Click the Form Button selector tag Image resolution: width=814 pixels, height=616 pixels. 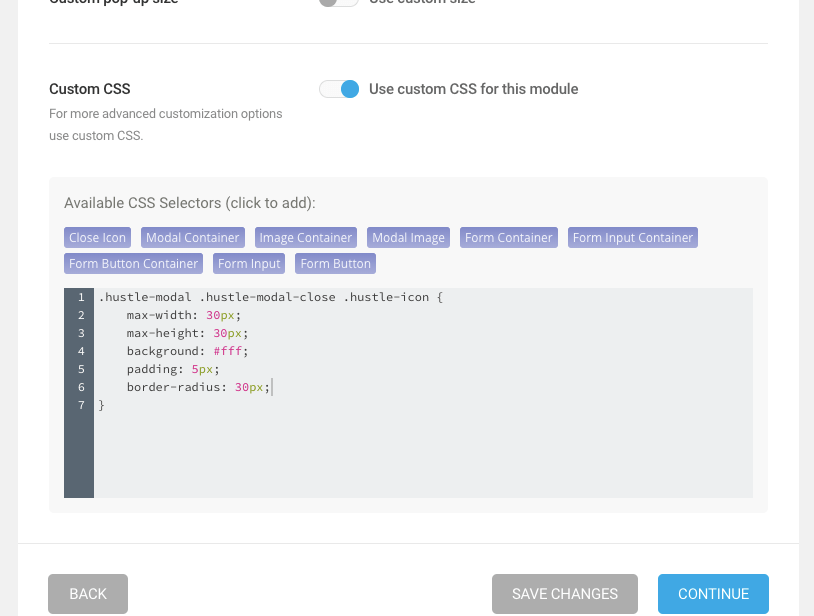coord(335,264)
